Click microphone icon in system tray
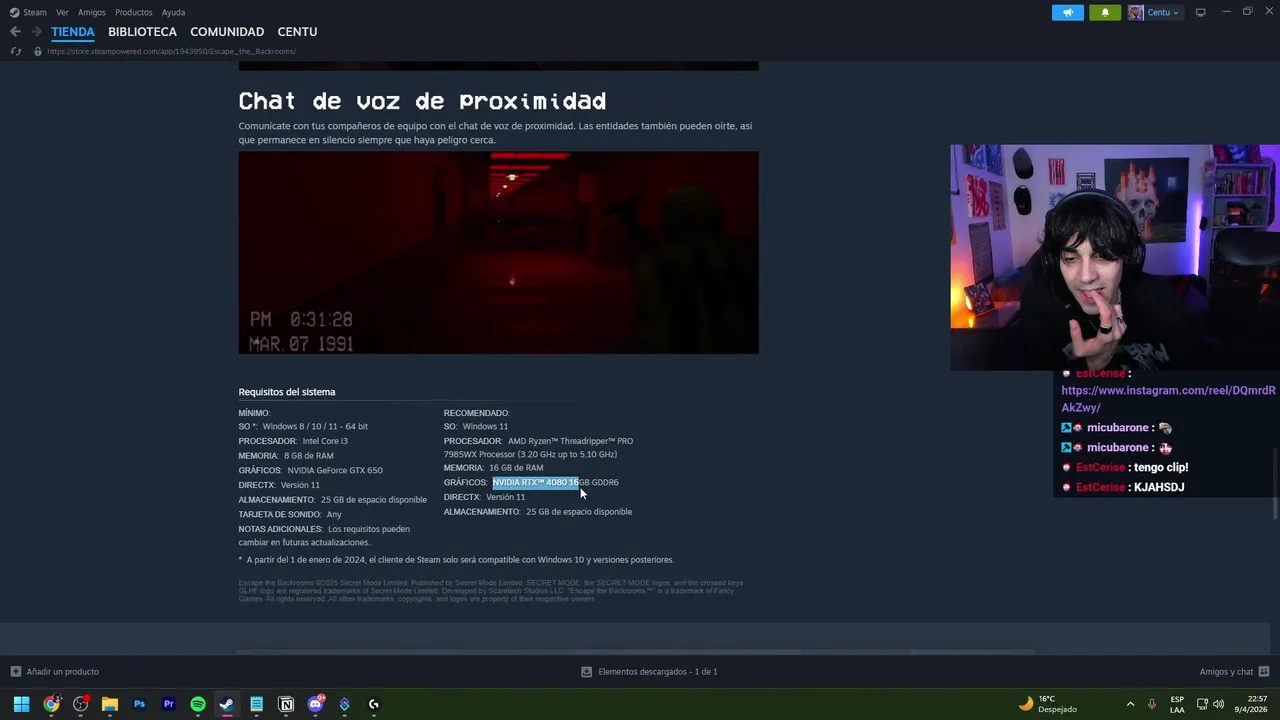Viewport: 1280px width, 720px height. 1152,704
